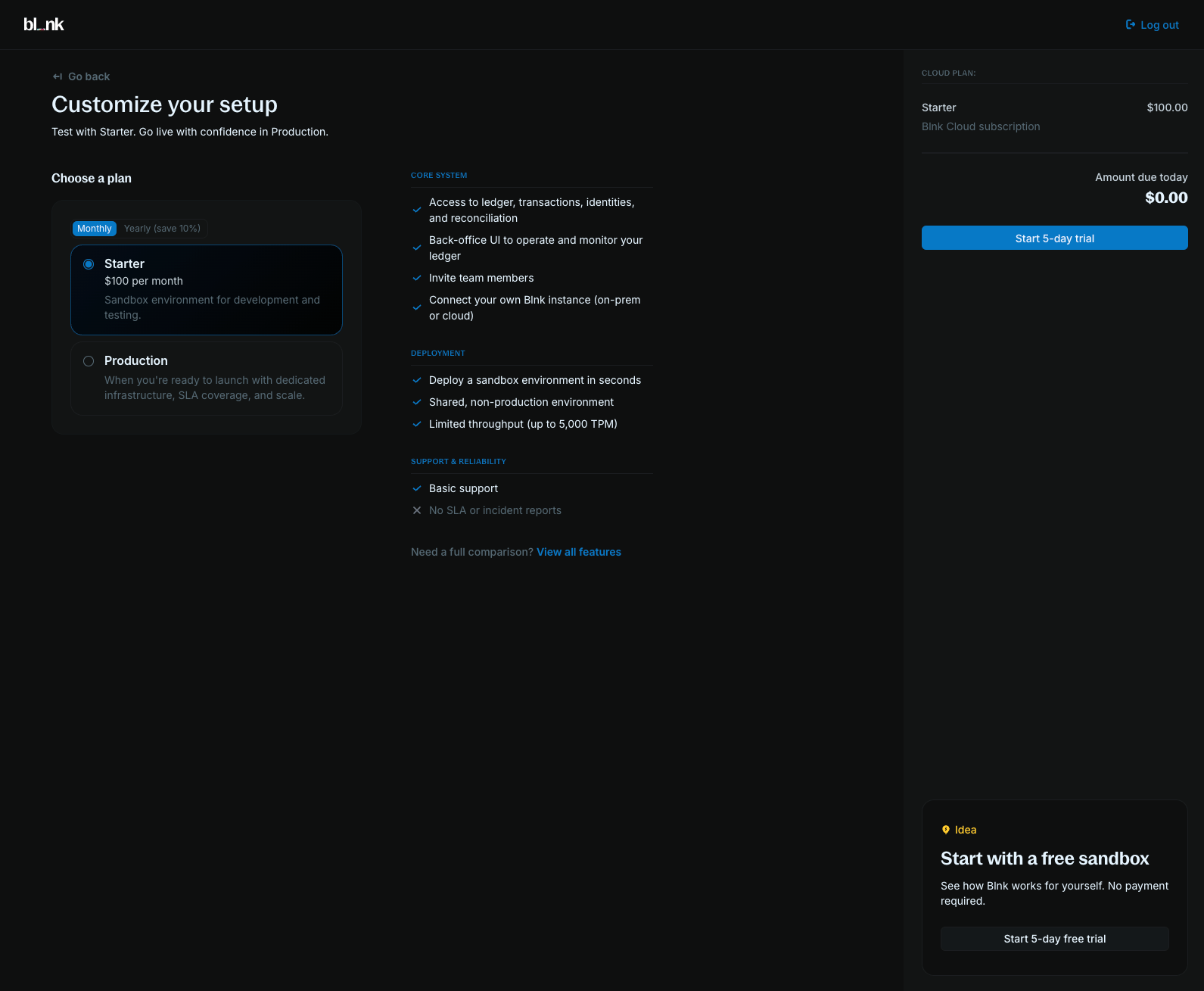Click the CORE SYSTEM section label

click(439, 176)
